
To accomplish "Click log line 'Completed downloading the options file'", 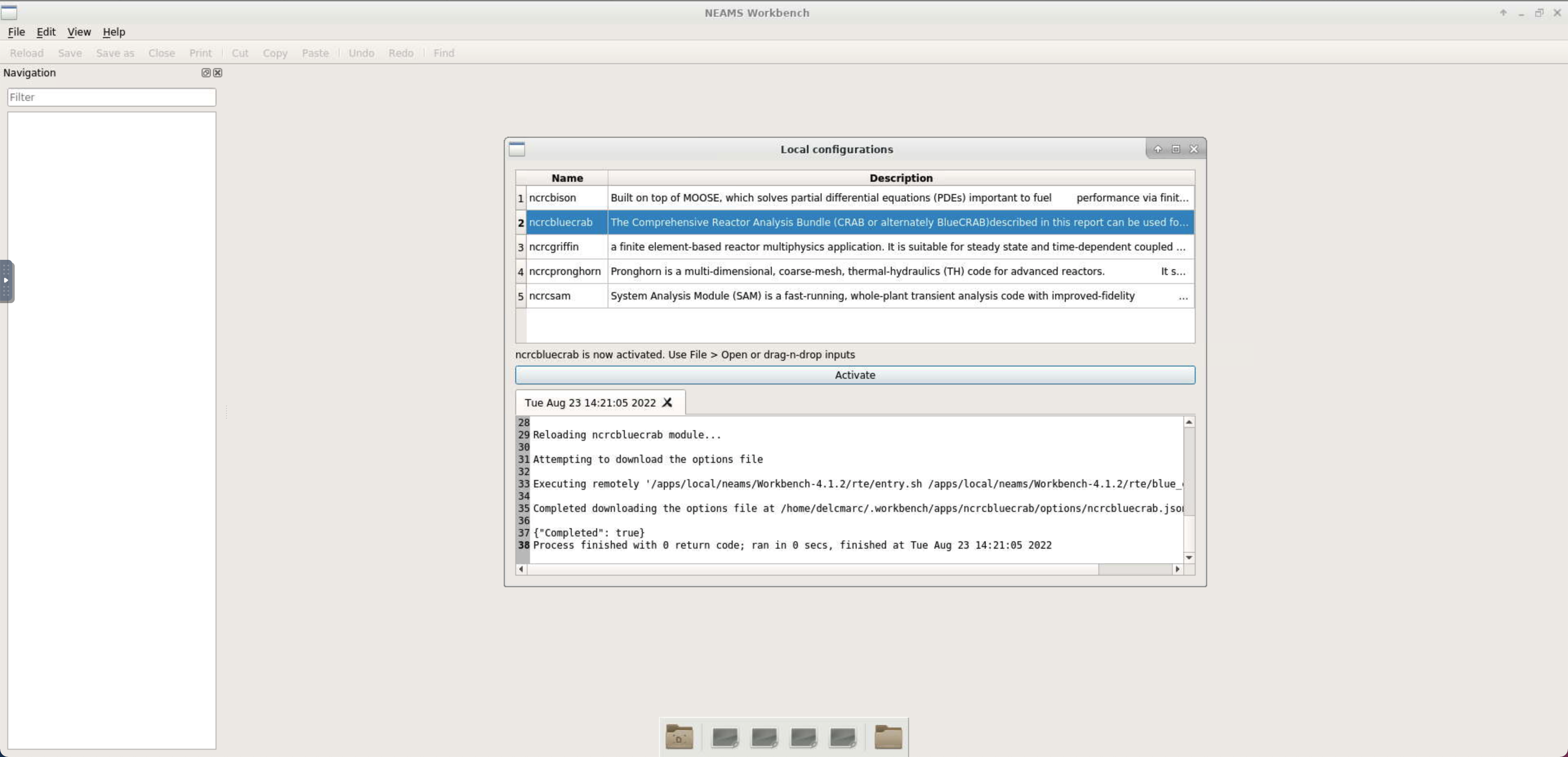I will [857, 508].
